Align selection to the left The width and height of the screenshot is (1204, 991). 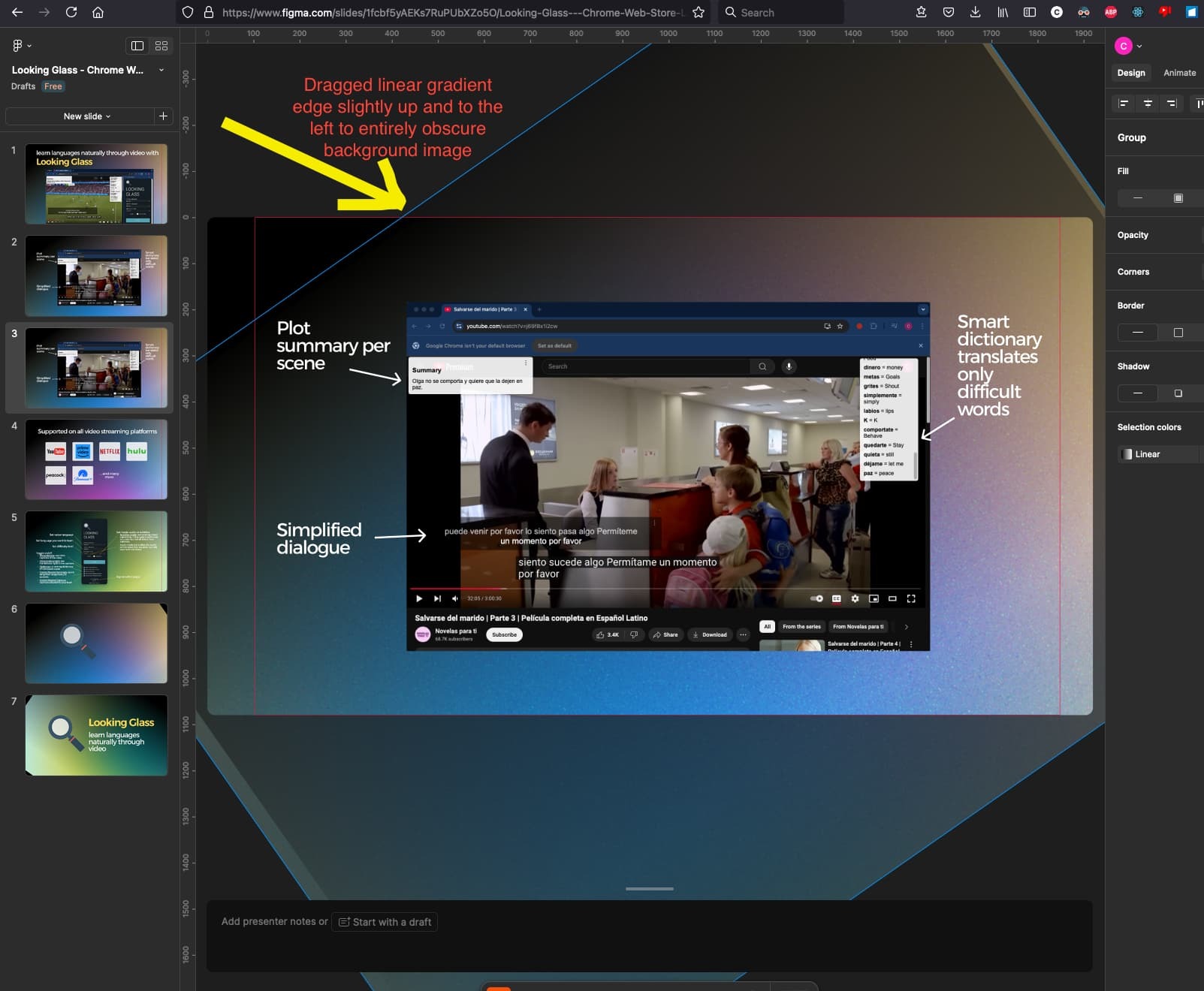click(1124, 104)
